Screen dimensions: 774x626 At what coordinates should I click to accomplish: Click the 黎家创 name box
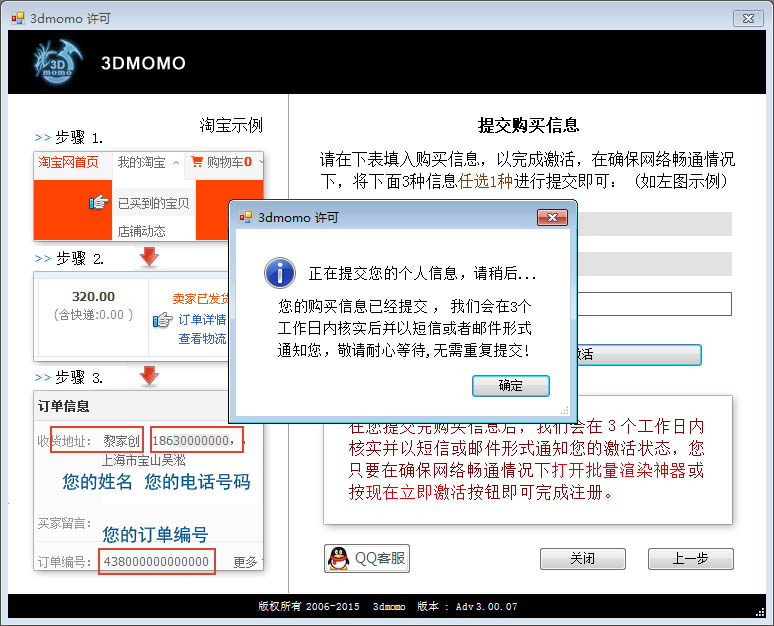(x=97, y=440)
